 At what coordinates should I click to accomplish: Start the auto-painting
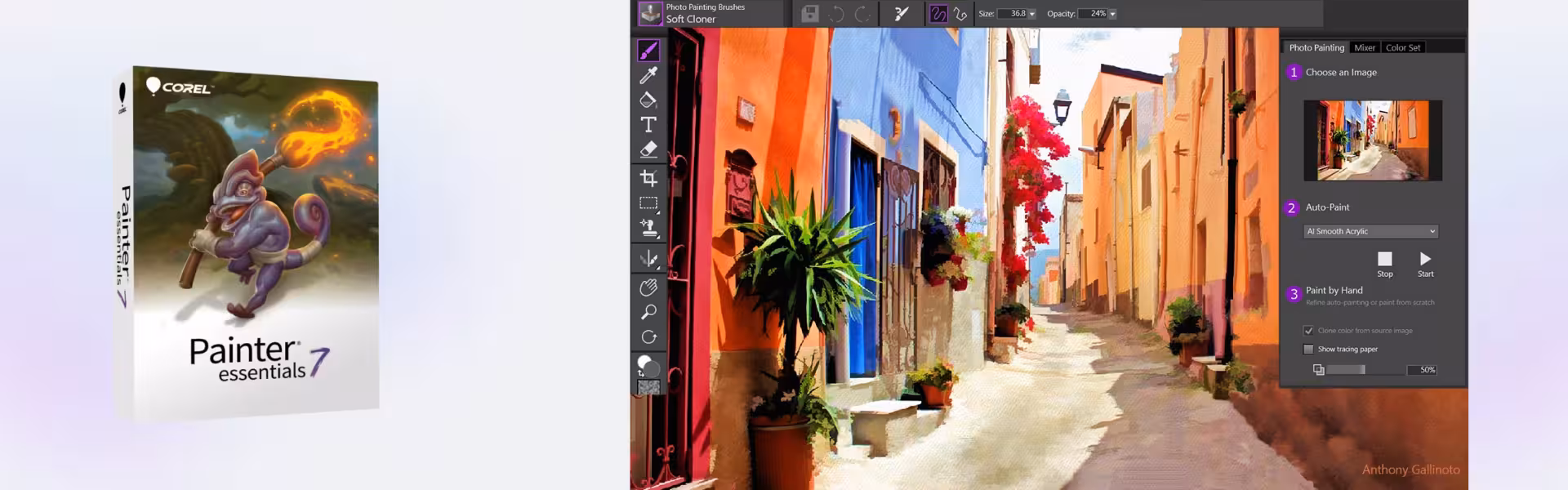[1425, 264]
